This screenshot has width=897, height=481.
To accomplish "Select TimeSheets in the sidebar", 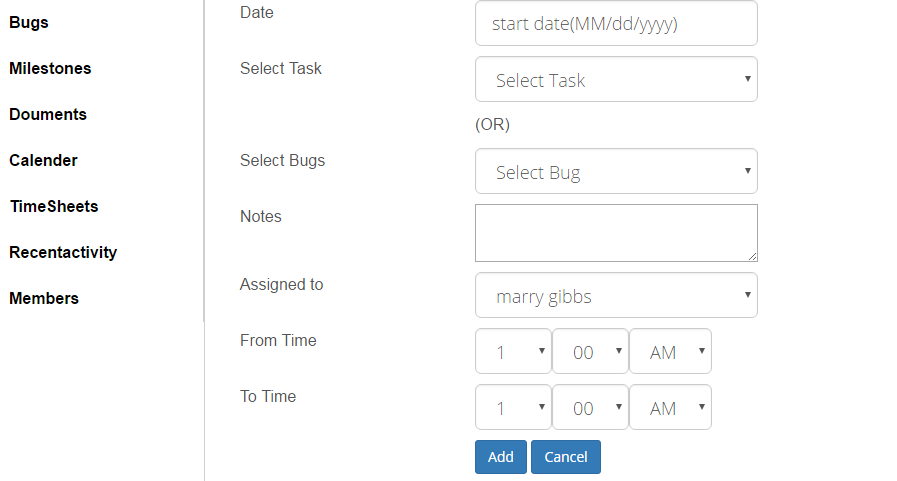I will point(54,206).
